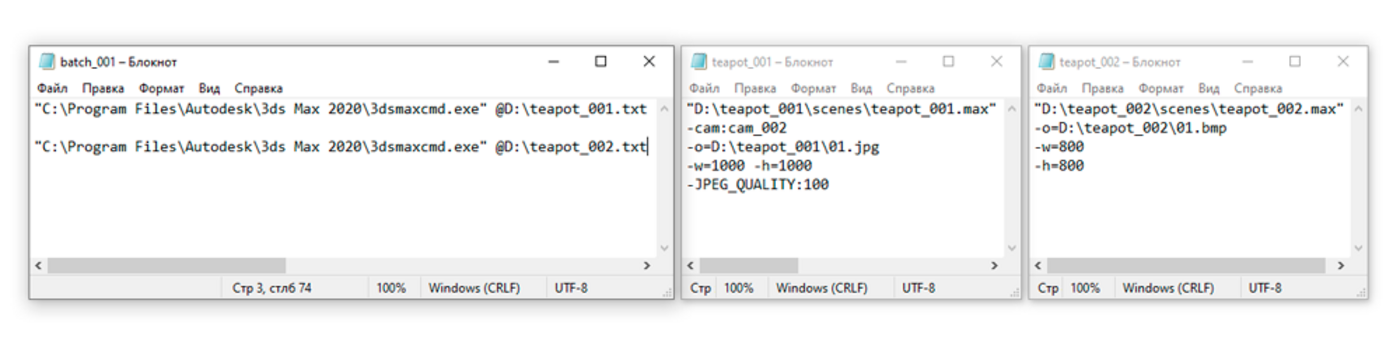Screen dimensions: 1400x363
Task: Click Windows (CRLF) status in batch_001 window
Action: [474, 288]
